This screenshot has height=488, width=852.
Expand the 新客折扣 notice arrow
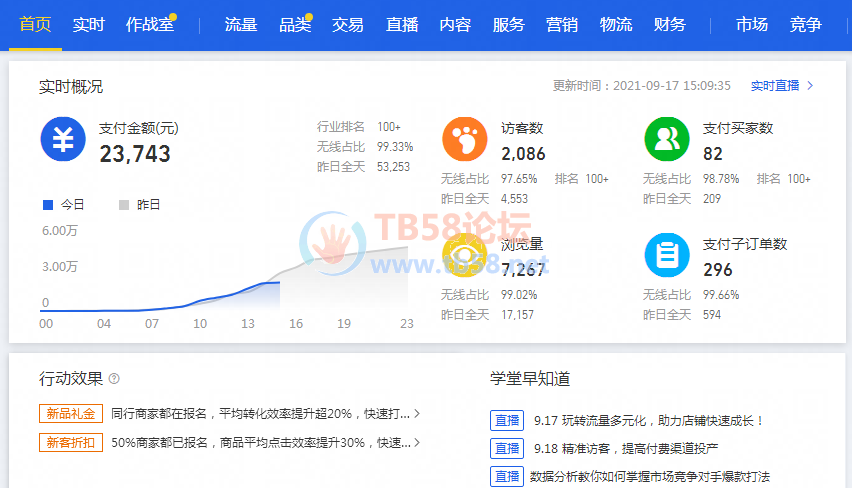417,442
